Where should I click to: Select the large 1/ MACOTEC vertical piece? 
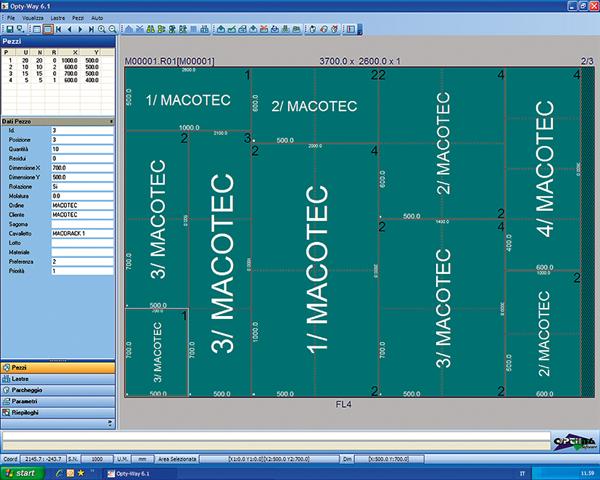point(315,270)
